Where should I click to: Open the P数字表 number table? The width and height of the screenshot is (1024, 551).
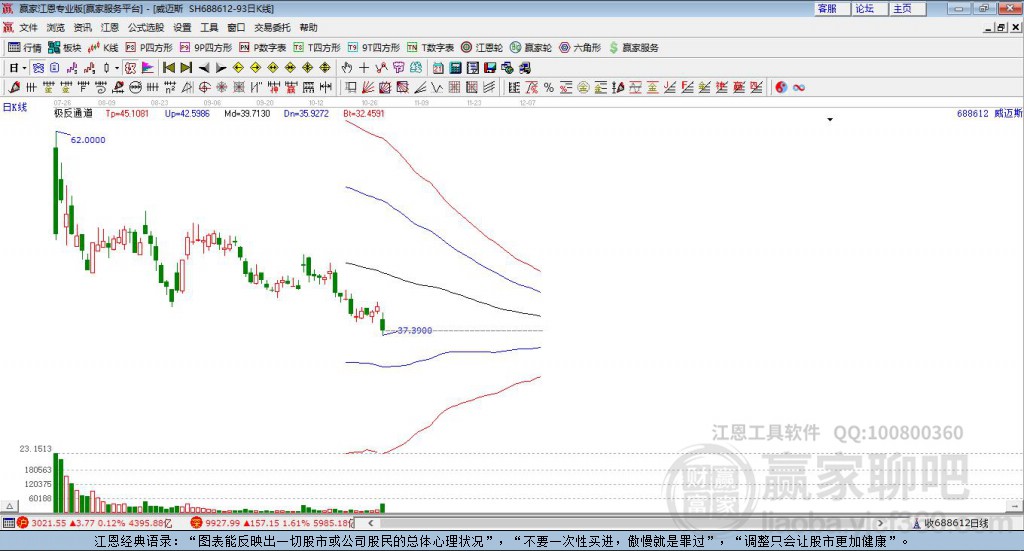(x=263, y=48)
